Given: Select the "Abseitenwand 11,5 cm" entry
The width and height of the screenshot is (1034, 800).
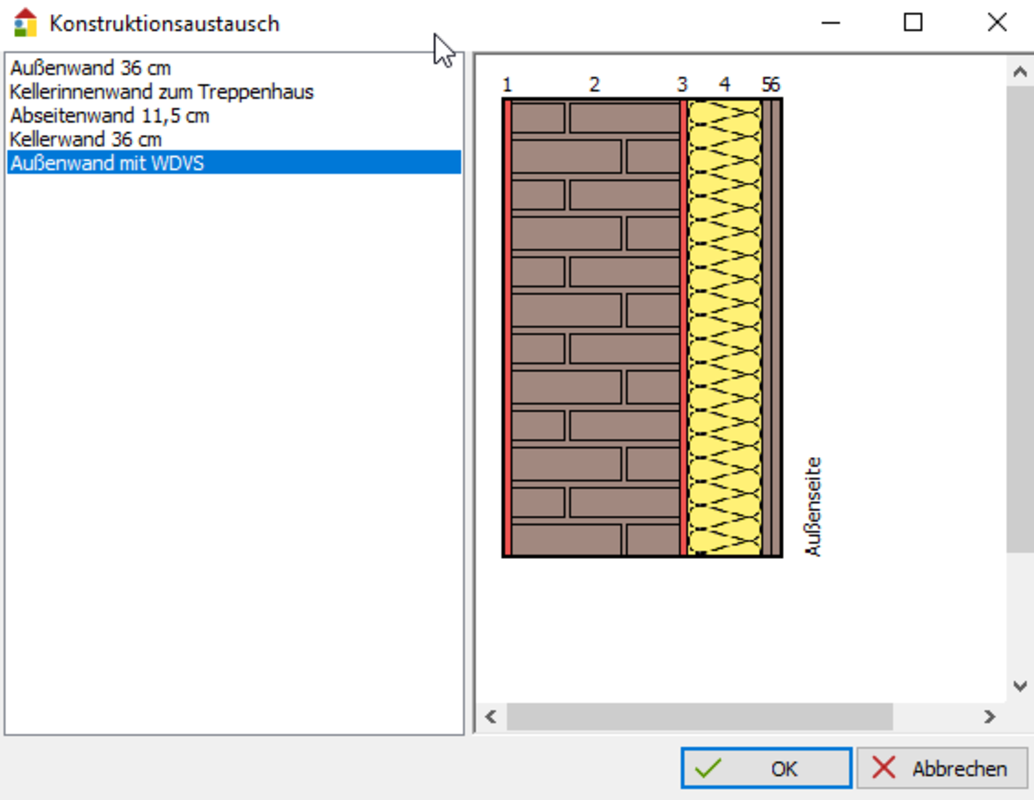Looking at the screenshot, I should pyautogui.click(x=109, y=116).
